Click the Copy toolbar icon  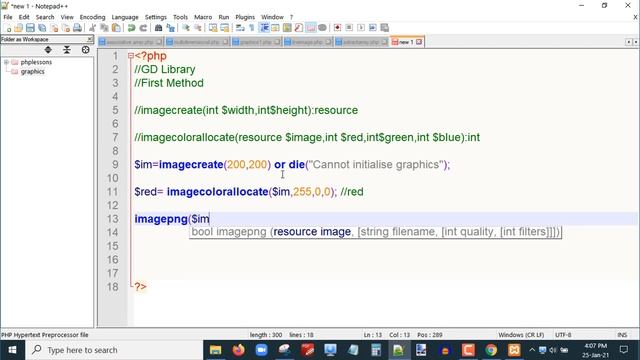click(x=104, y=28)
